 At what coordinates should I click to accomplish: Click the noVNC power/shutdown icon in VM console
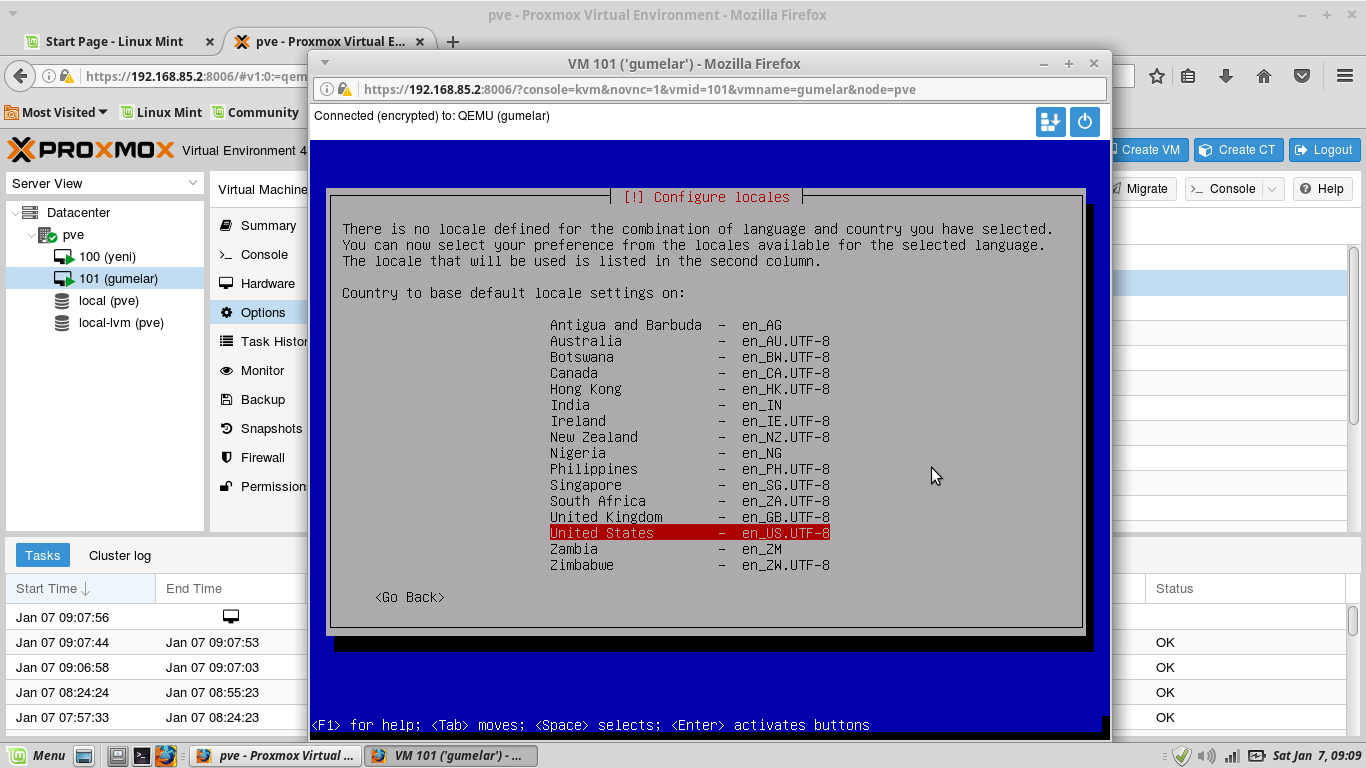1085,122
